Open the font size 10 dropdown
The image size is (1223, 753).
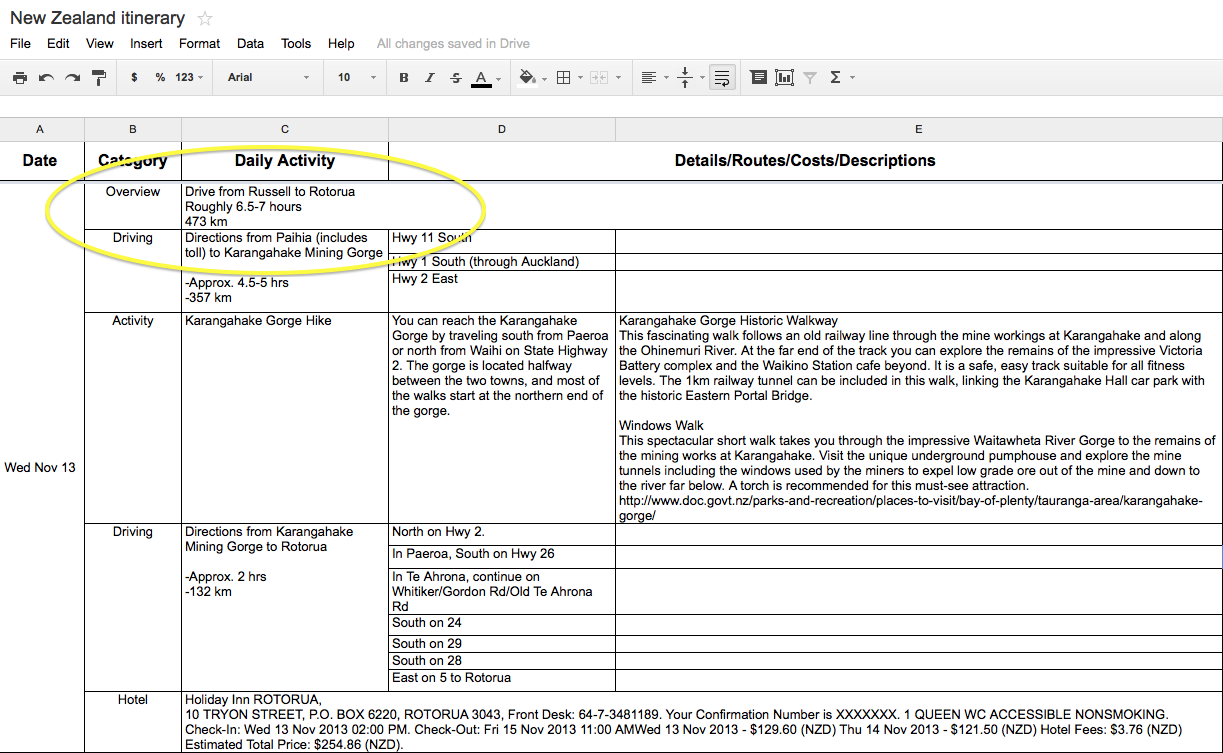click(357, 77)
